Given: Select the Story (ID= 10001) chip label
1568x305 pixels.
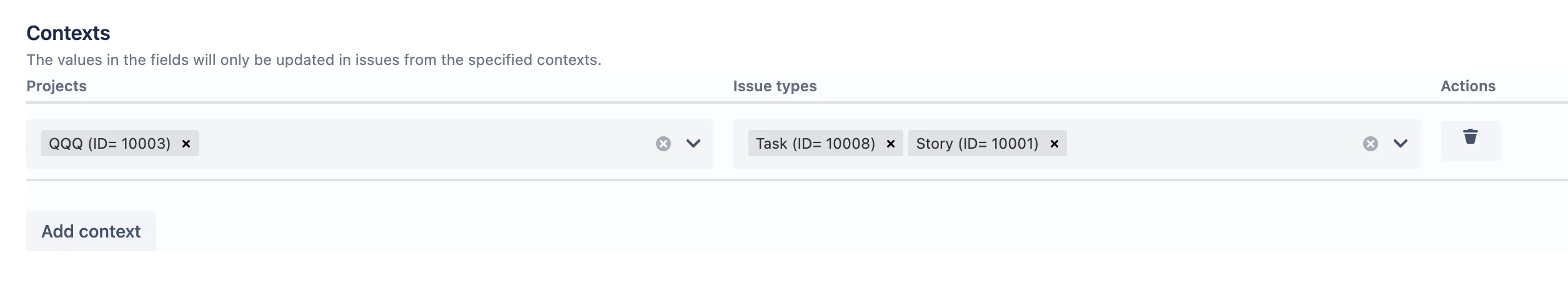Looking at the screenshot, I should (977, 144).
